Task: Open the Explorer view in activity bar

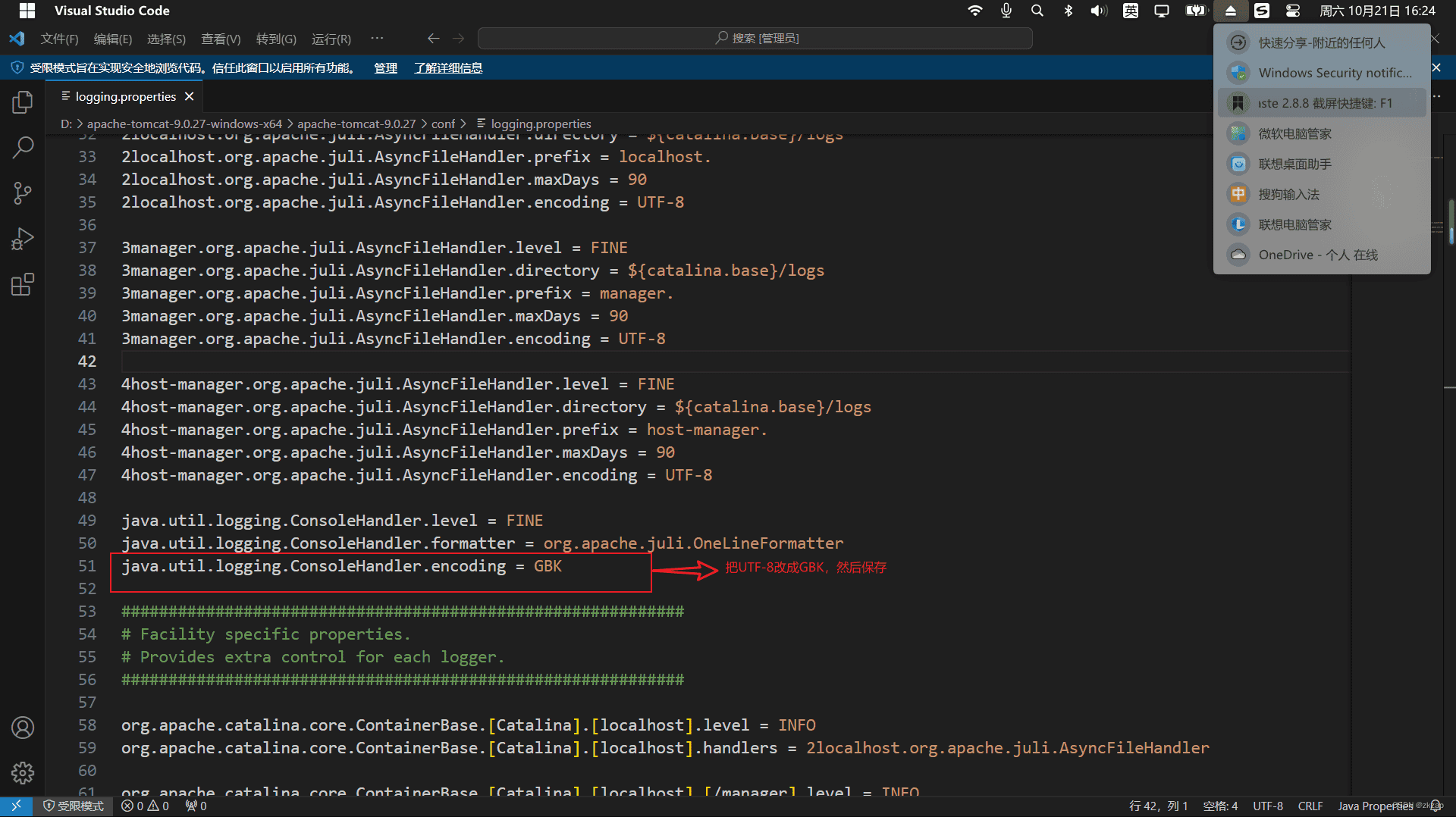Action: point(23,102)
